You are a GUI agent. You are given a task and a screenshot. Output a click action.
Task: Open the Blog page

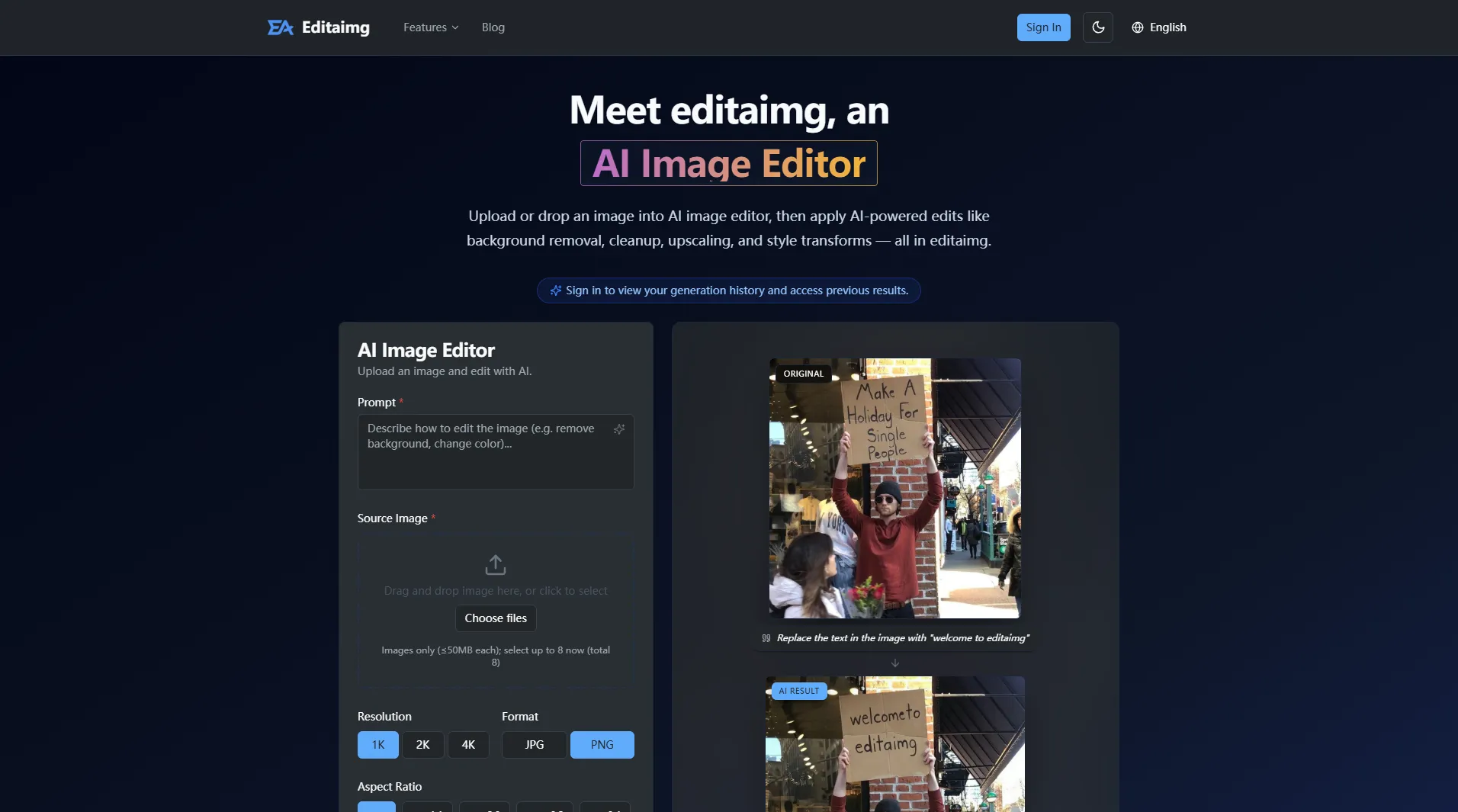coord(493,27)
